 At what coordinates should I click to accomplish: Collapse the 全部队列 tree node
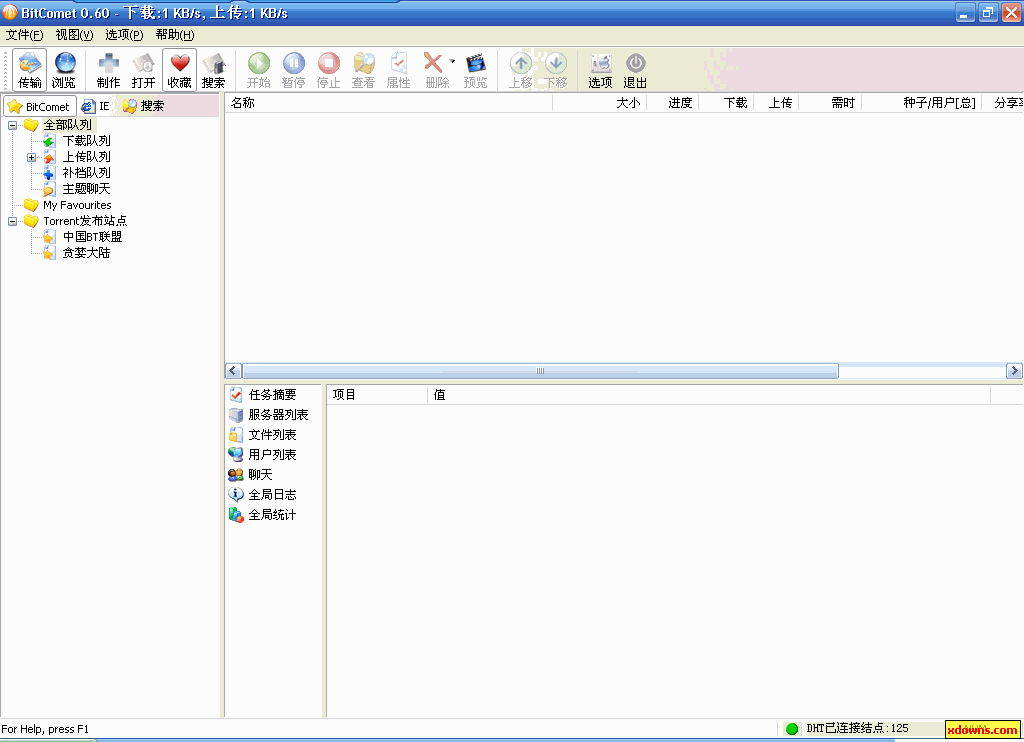(12, 125)
